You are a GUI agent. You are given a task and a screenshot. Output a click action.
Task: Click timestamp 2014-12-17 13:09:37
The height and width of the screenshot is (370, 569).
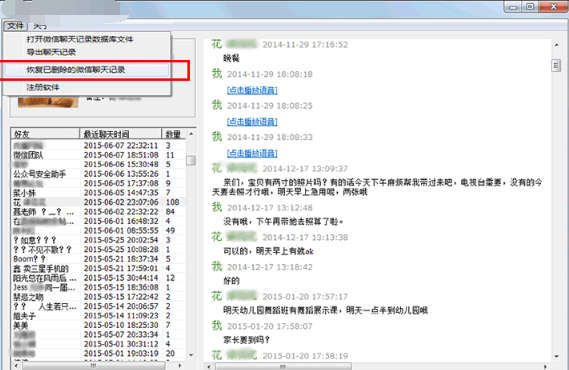pos(305,169)
